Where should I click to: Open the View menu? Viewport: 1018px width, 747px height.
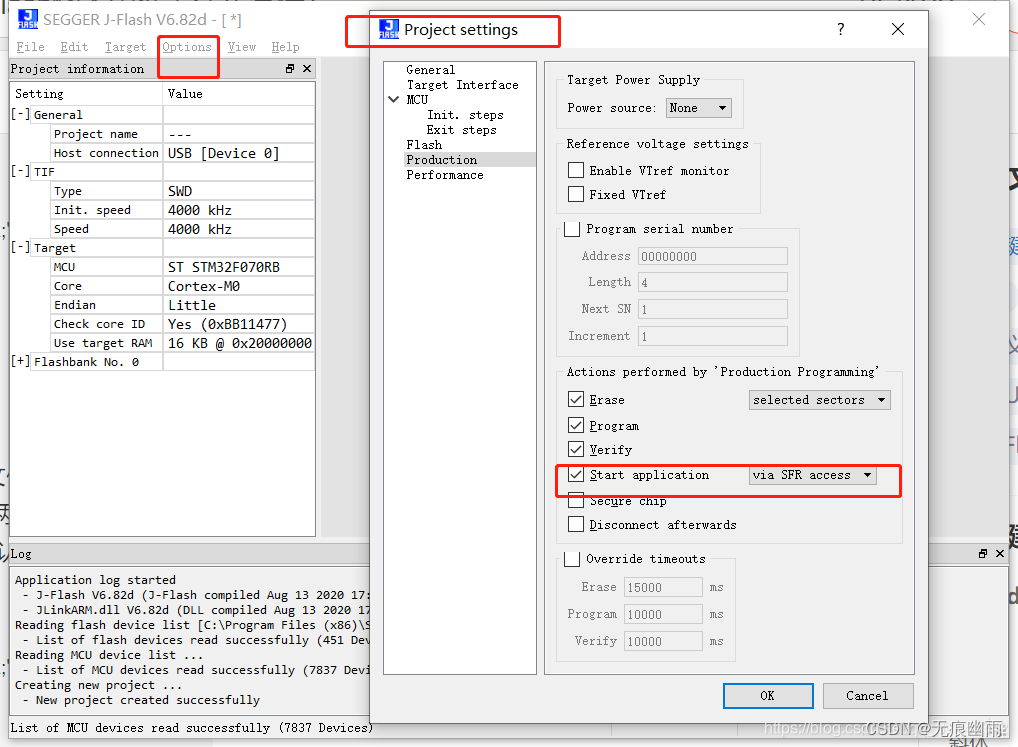(242, 47)
